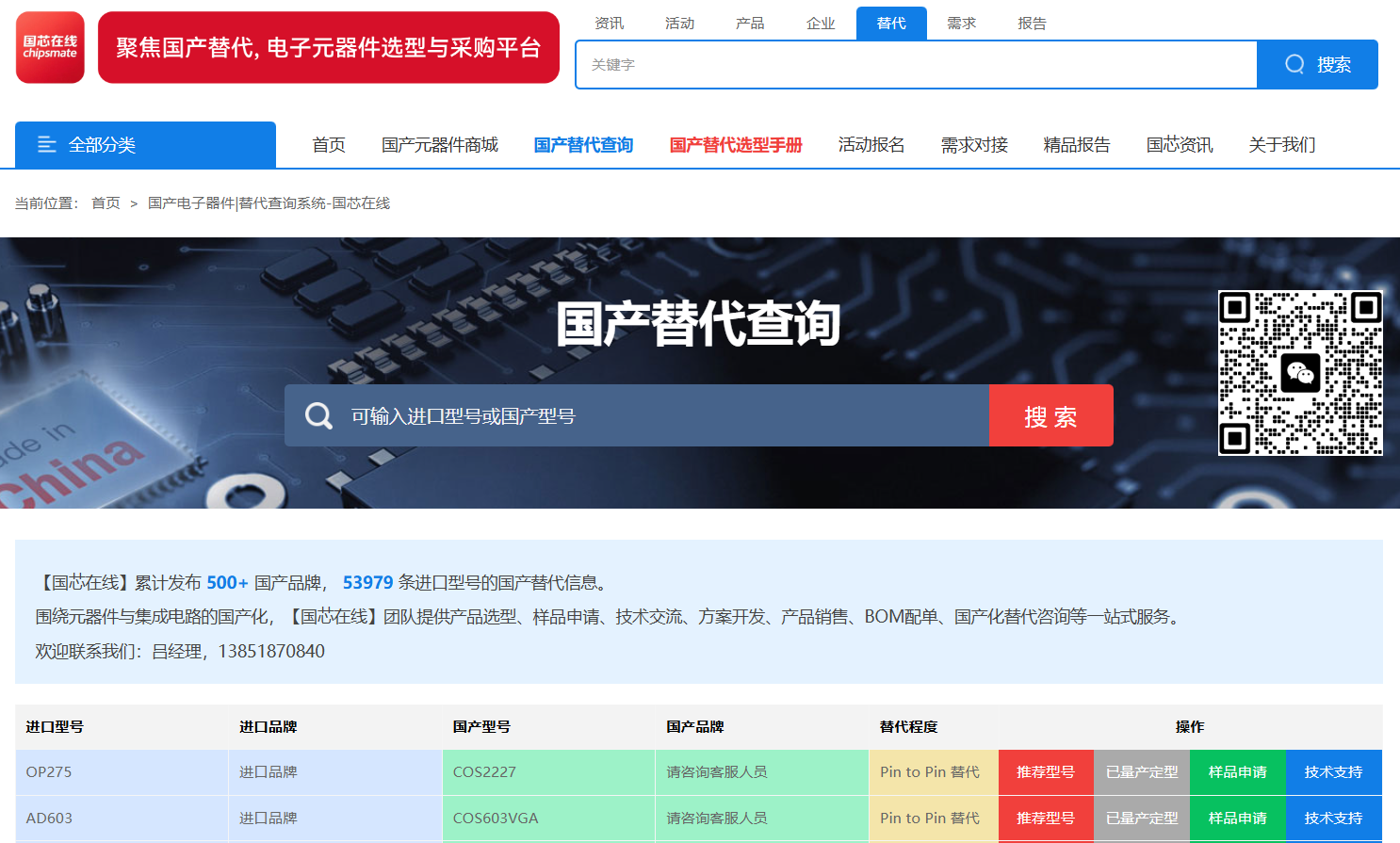The height and width of the screenshot is (843, 1400).
Task: Click the hamburger icon beside 全部分类
Action: pyautogui.click(x=47, y=144)
